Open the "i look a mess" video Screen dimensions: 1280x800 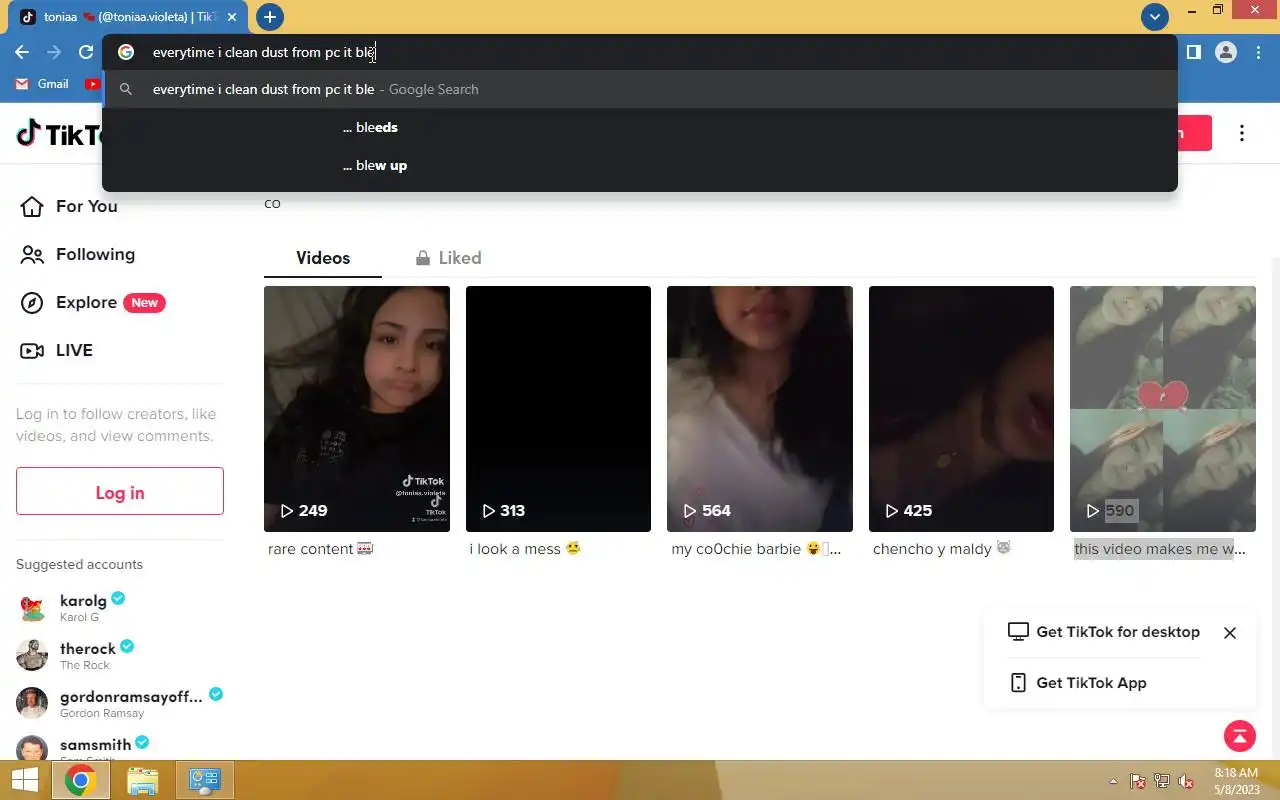[x=558, y=408]
